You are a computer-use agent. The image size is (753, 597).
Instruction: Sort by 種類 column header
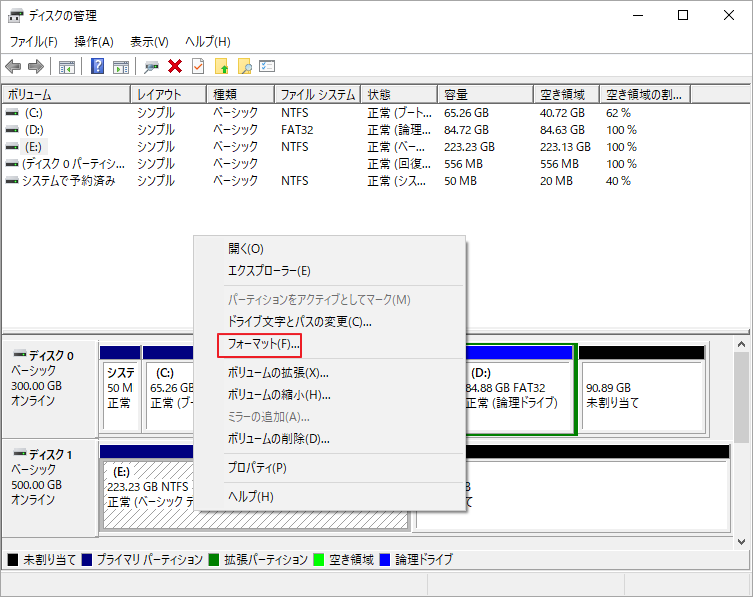point(241,95)
